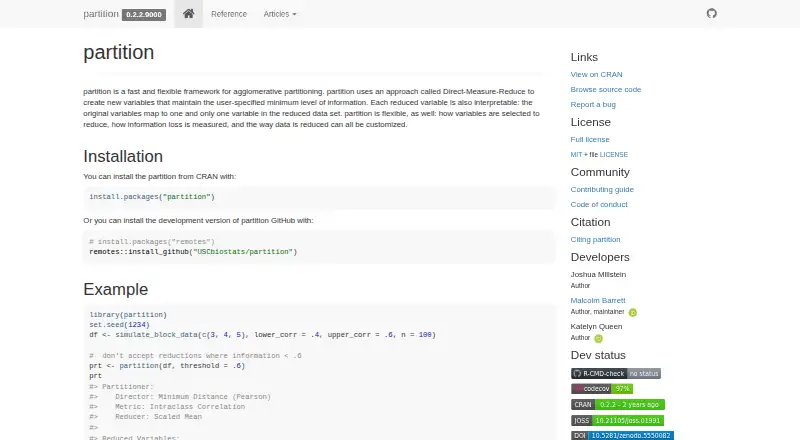The image size is (800, 440).
Task: Click the Katelyn Queen developer name
Action: click(x=596, y=327)
